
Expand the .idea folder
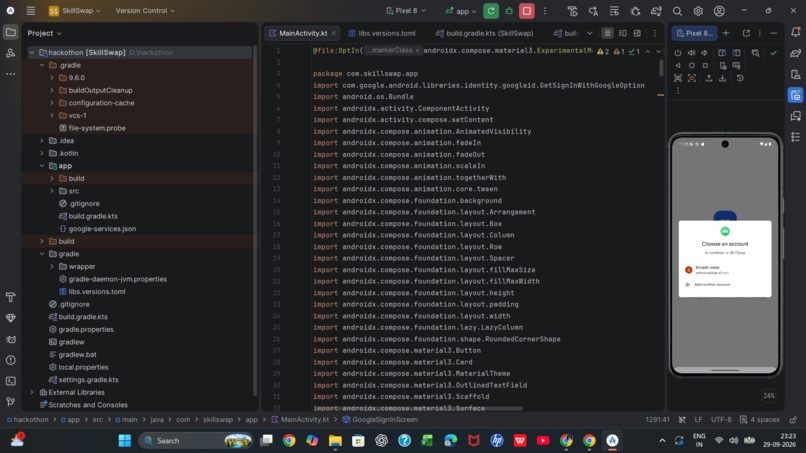[x=42, y=140]
